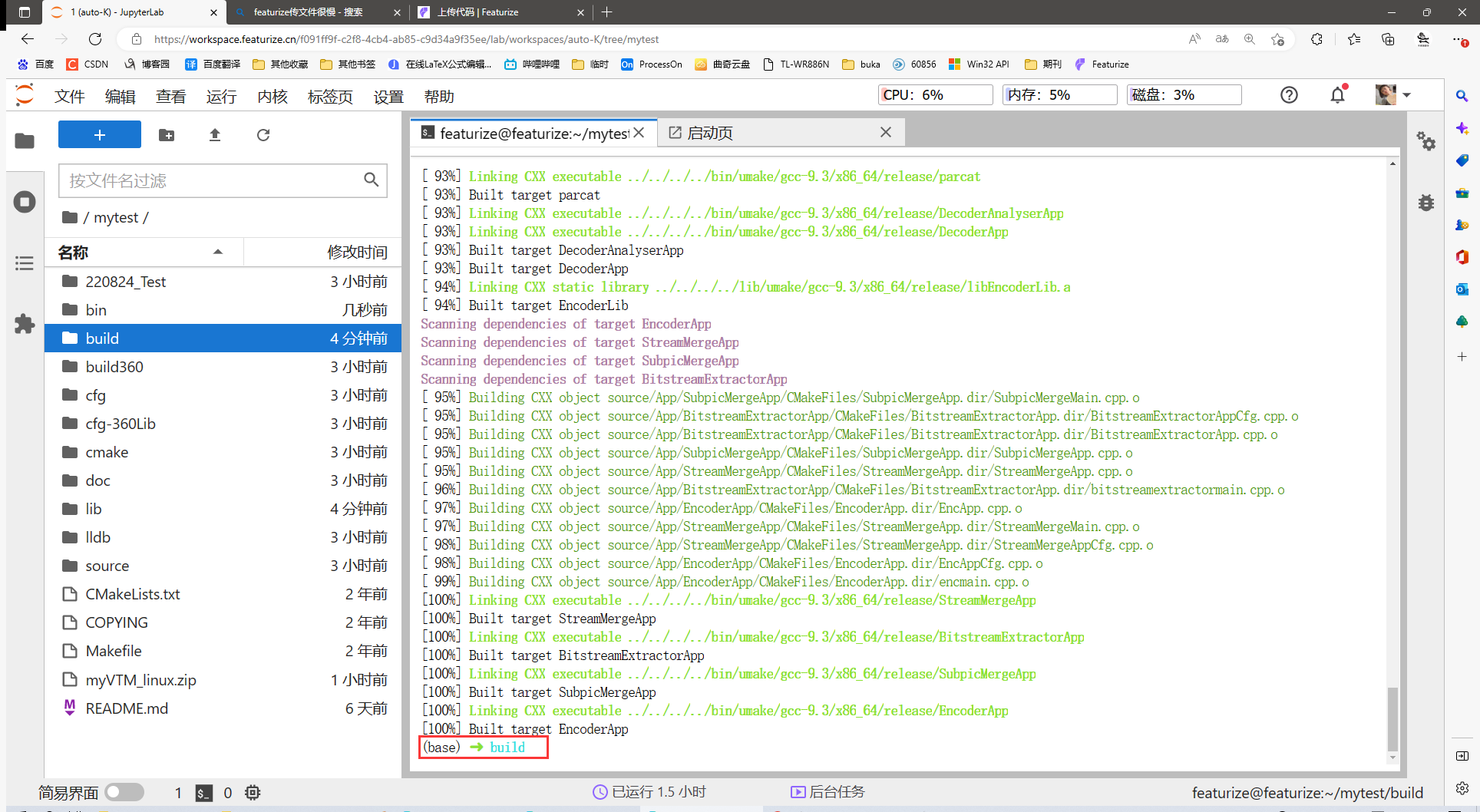Add page to favorites star icon
The height and width of the screenshot is (812, 1480).
click(1277, 39)
